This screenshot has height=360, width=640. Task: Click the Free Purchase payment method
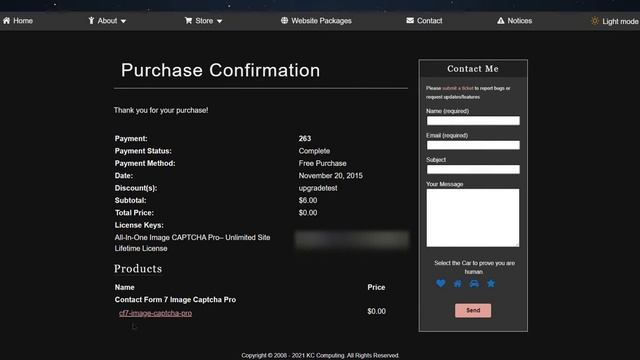coord(322,163)
